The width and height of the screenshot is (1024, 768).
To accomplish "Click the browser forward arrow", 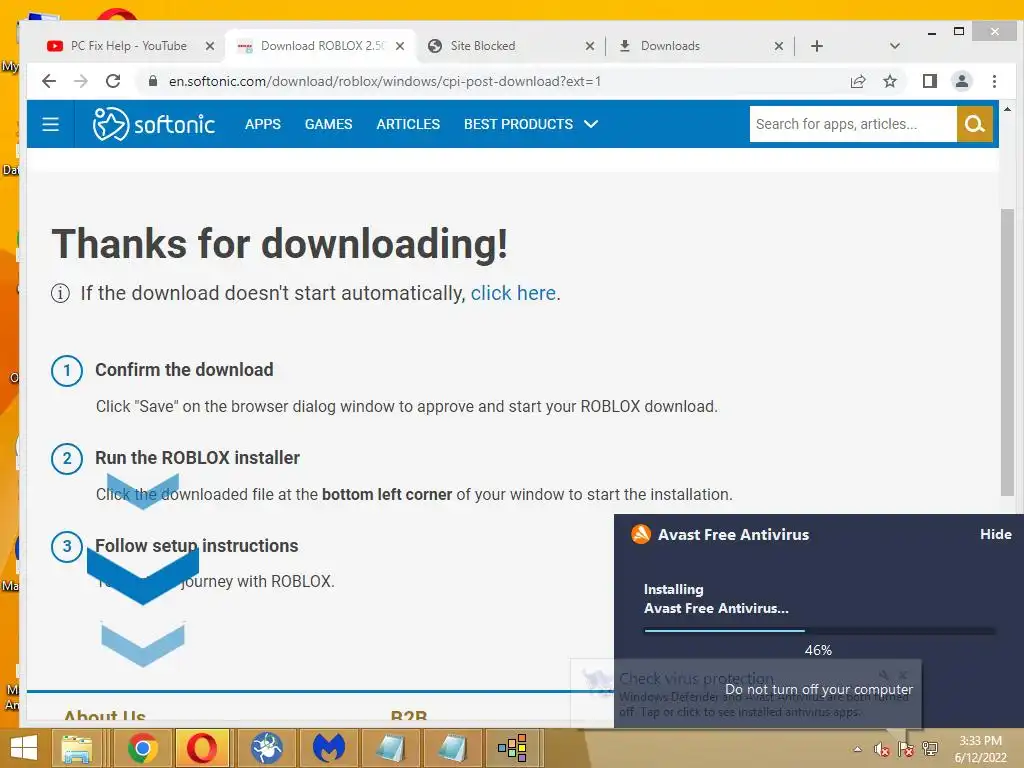I will point(81,81).
